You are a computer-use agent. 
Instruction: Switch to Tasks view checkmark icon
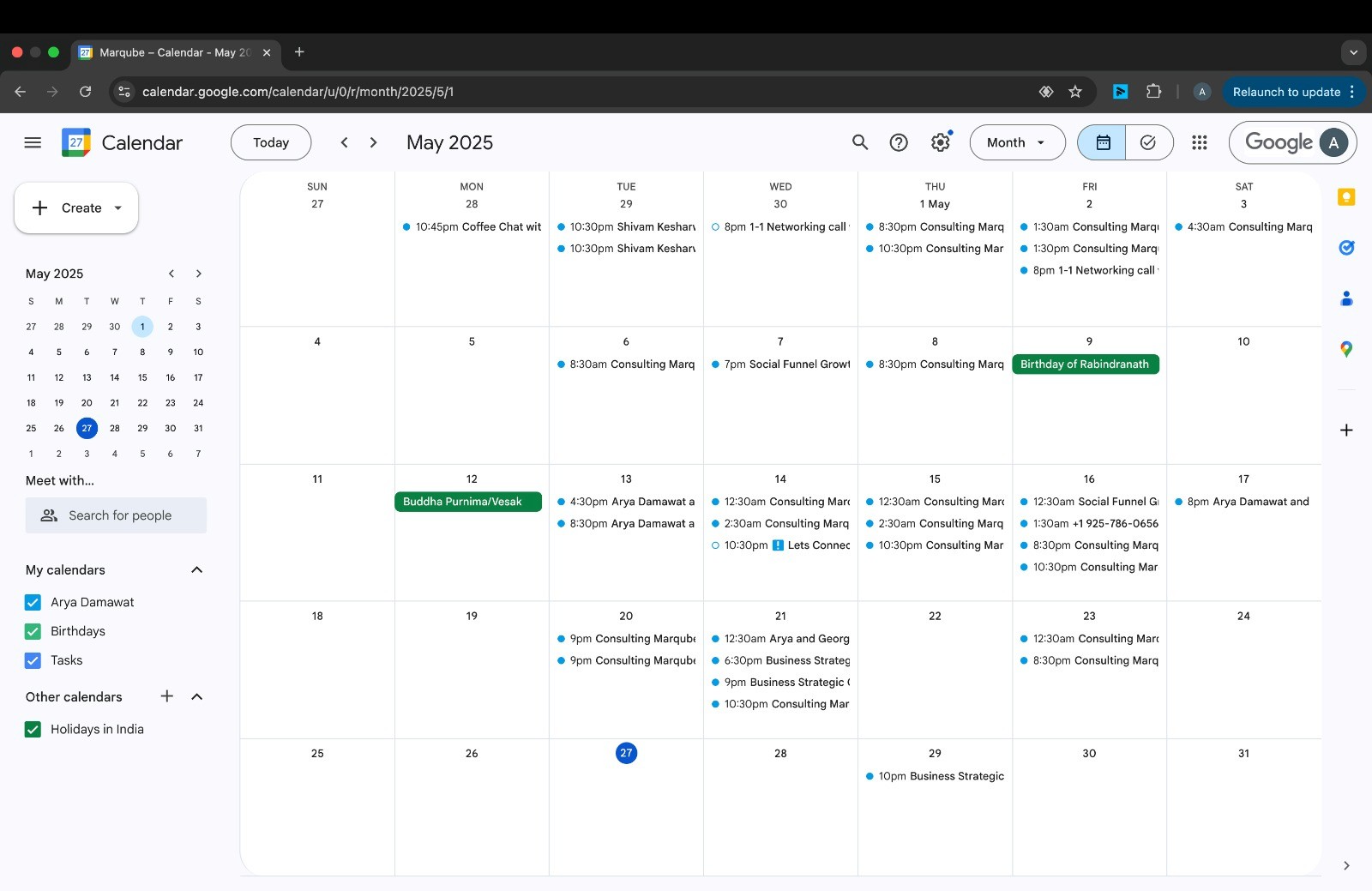click(1148, 142)
